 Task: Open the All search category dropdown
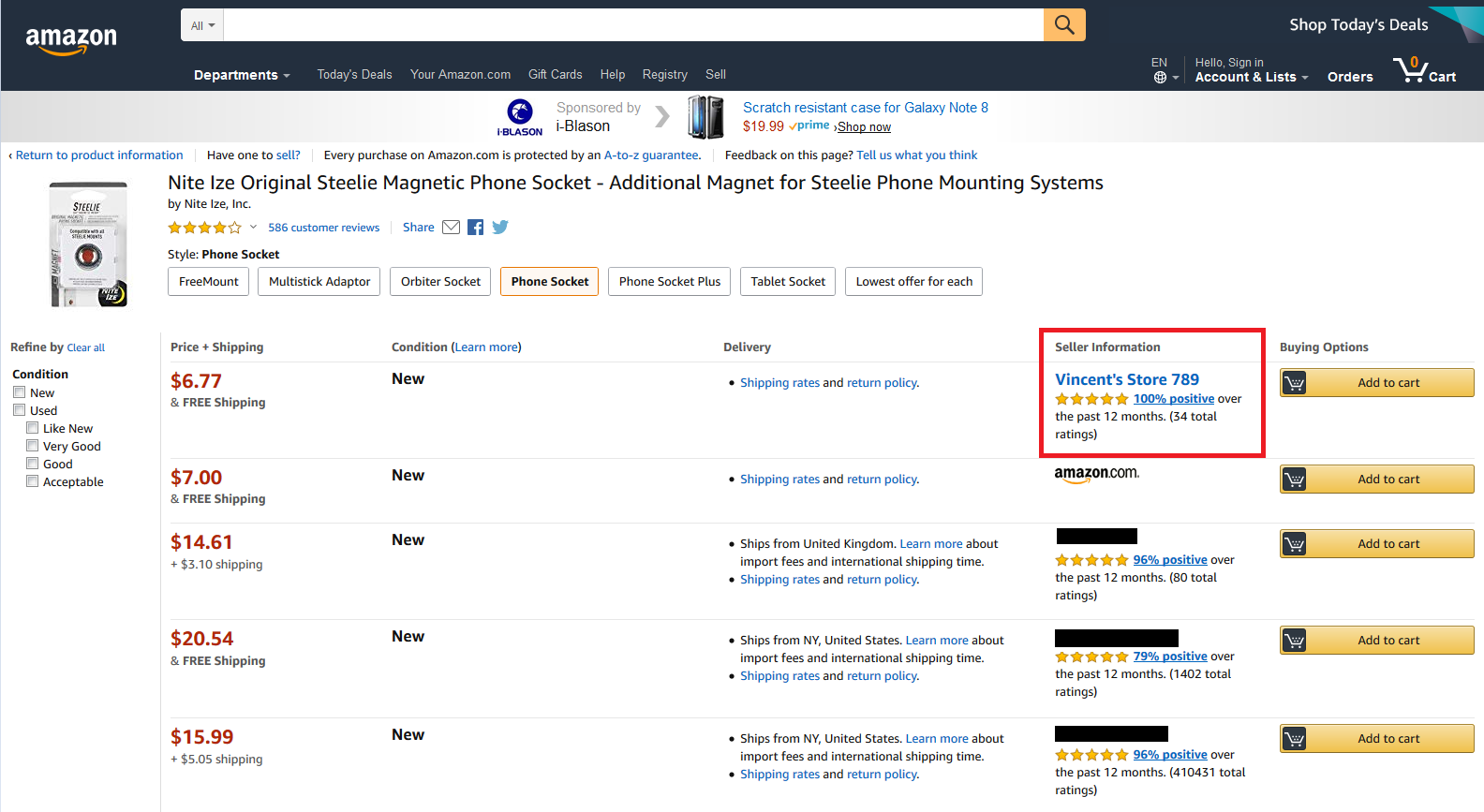point(202,25)
